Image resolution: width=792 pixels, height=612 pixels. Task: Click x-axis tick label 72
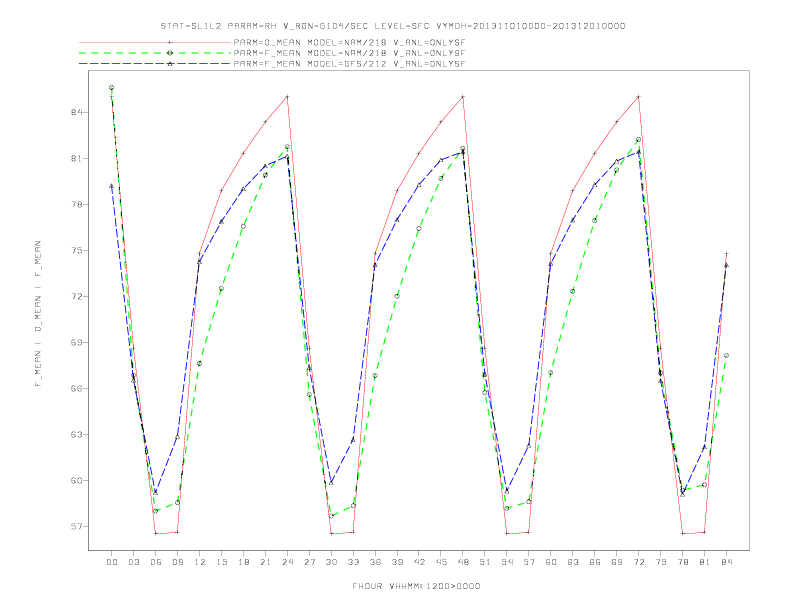coord(639,562)
